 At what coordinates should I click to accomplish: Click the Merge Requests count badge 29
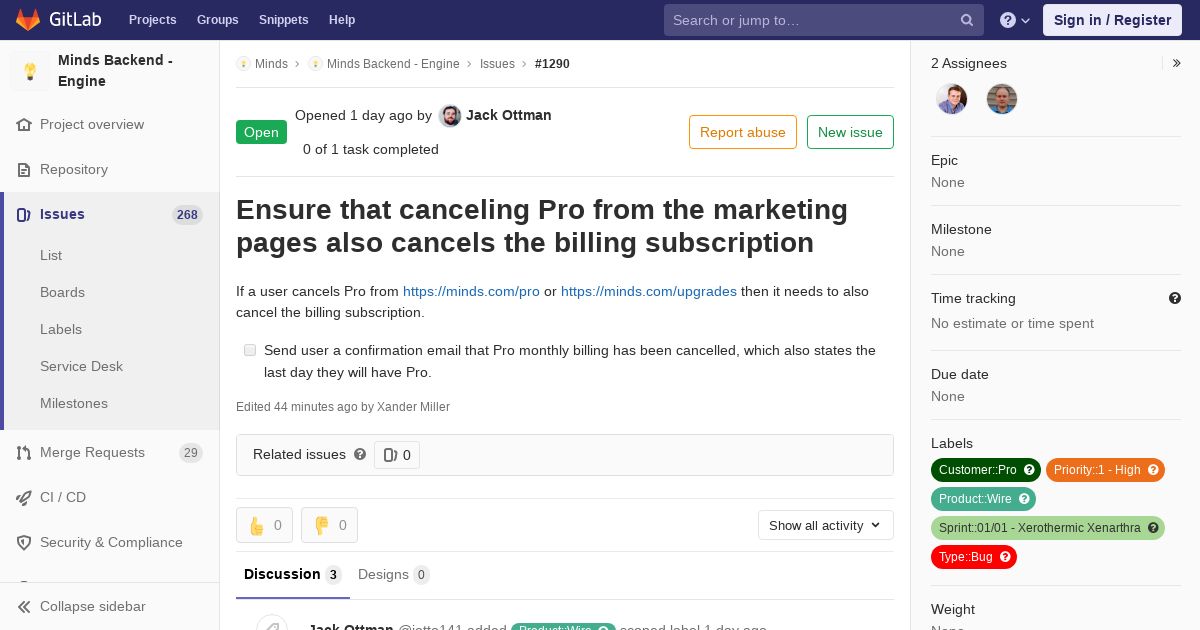tap(190, 453)
